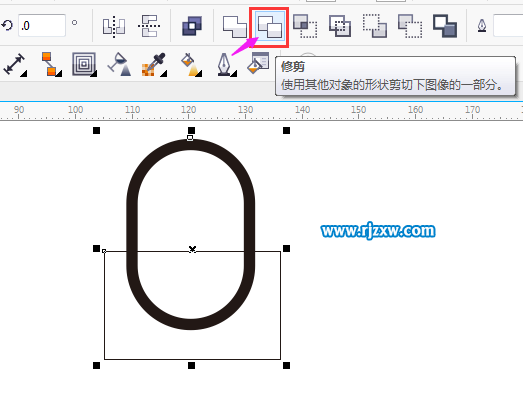Click the top-right selection handle

point(287,130)
